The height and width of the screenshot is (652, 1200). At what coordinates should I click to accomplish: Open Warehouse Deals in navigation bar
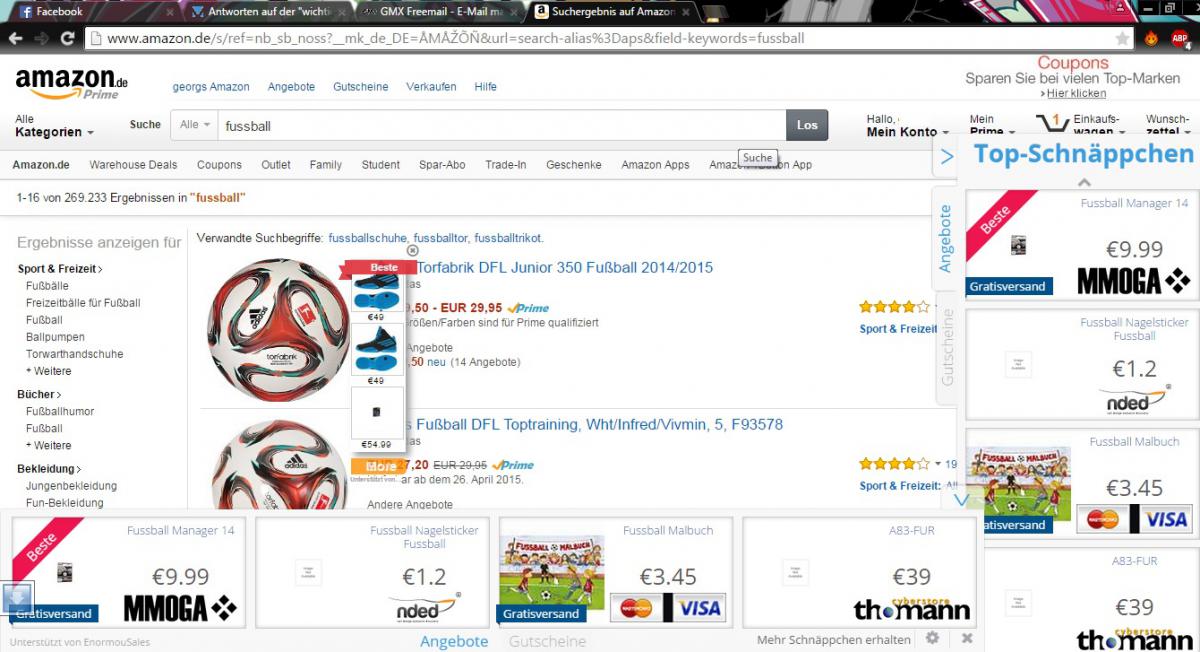point(133,165)
